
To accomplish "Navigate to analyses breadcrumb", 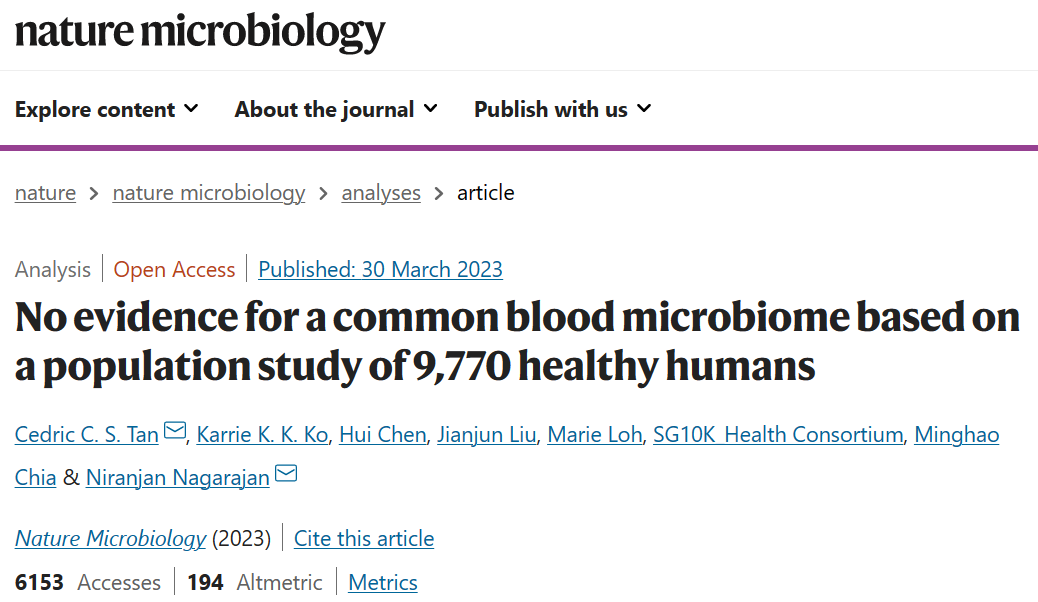I will pos(381,193).
